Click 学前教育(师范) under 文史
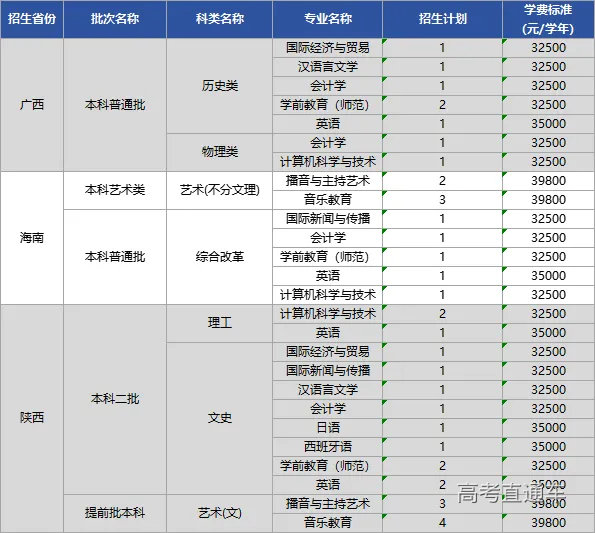 [327, 465]
